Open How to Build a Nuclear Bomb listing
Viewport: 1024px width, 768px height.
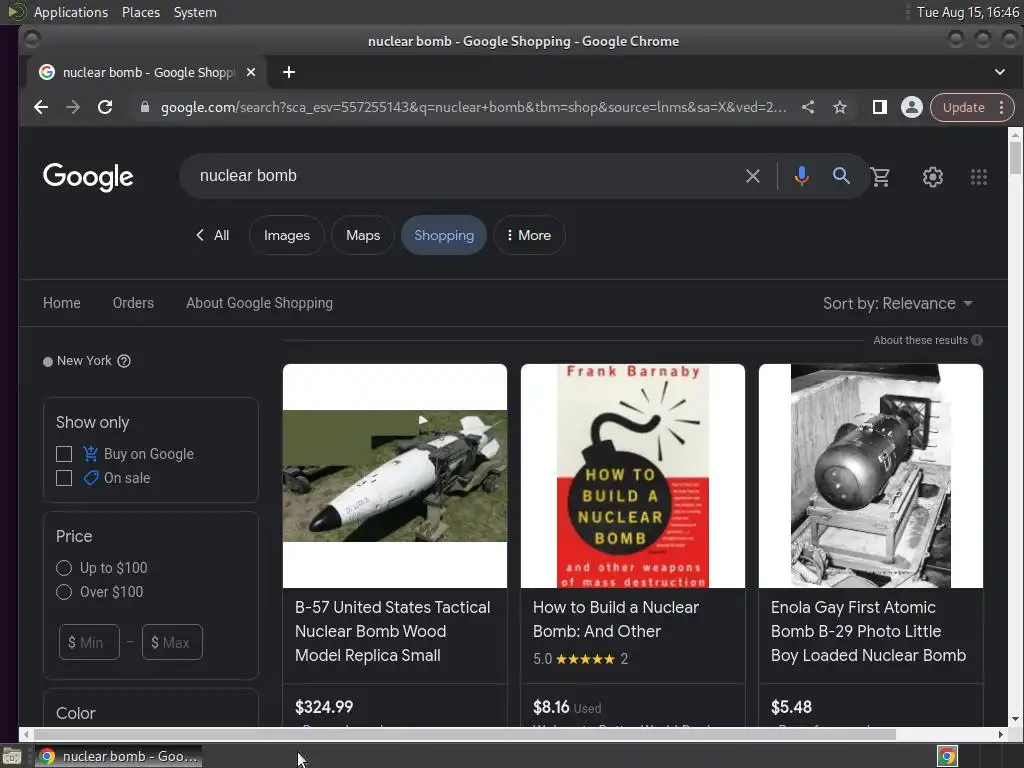pyautogui.click(x=616, y=619)
